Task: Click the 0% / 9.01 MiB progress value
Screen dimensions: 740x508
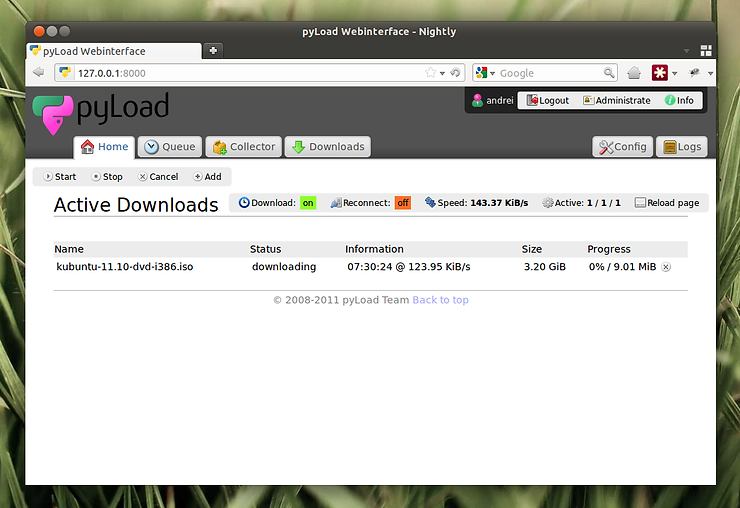Action: (622, 267)
